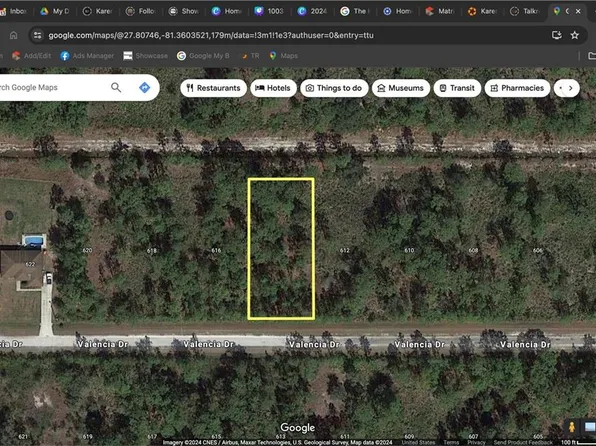Open the Terms footer link
Screen dimensions: 596x446
(451, 442)
